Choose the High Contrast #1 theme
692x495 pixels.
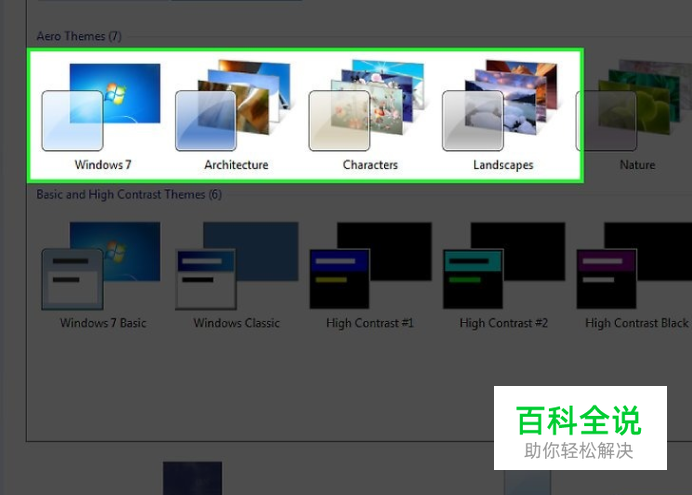point(370,275)
